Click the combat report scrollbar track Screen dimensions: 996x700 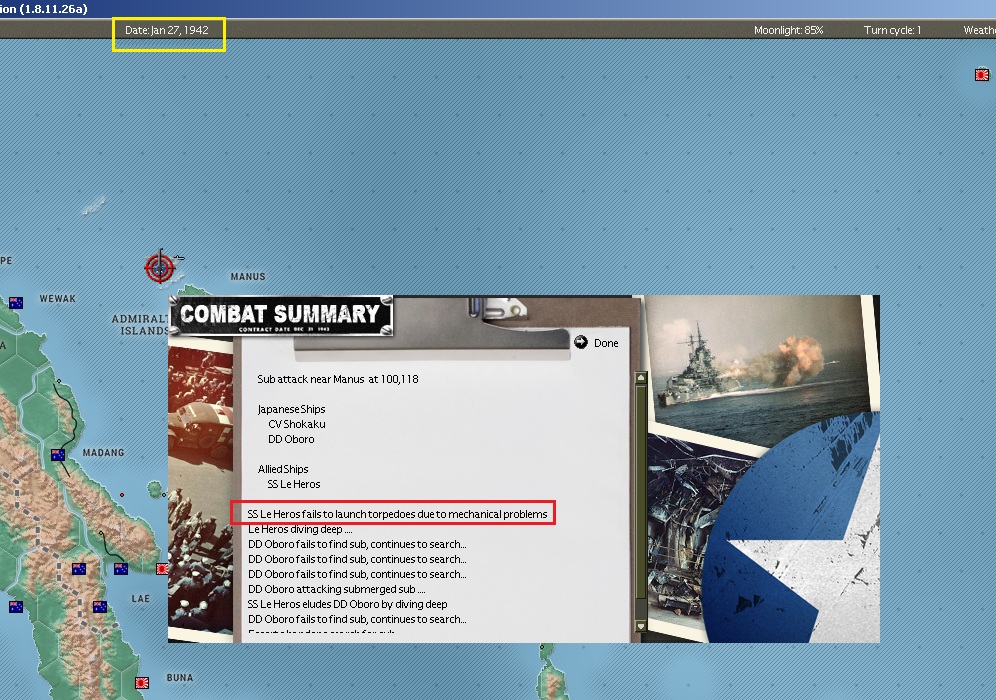[x=640, y=502]
